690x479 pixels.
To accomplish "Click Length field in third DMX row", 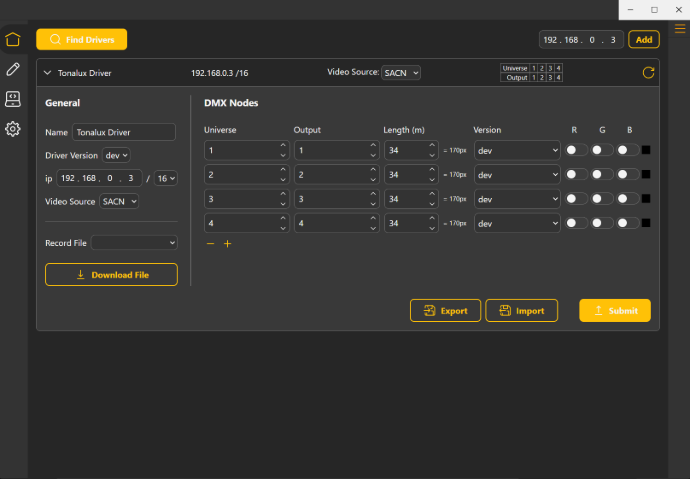I will click(x=411, y=199).
